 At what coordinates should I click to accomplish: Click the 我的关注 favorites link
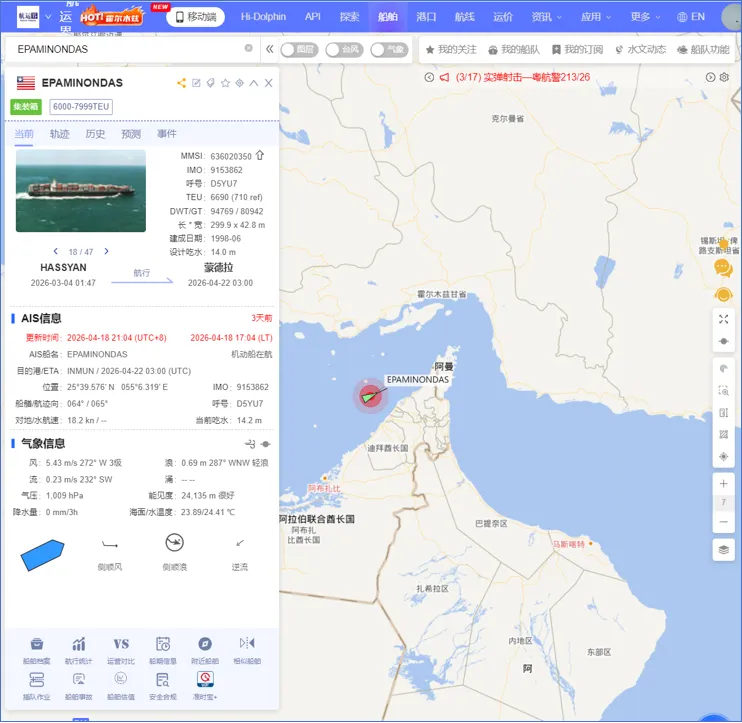coord(451,49)
